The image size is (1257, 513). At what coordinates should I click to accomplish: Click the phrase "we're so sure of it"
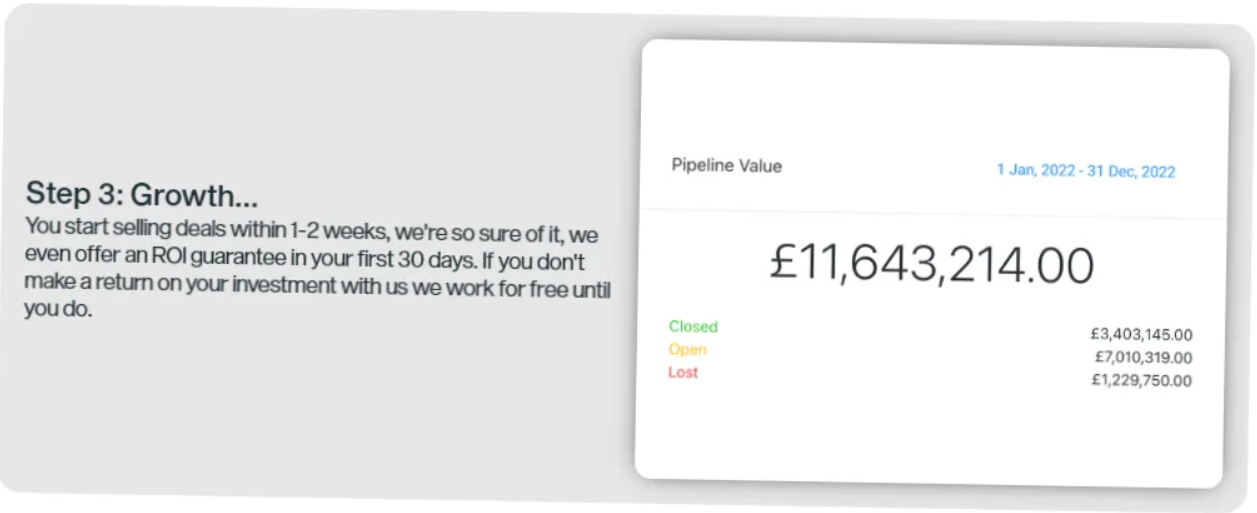point(480,235)
